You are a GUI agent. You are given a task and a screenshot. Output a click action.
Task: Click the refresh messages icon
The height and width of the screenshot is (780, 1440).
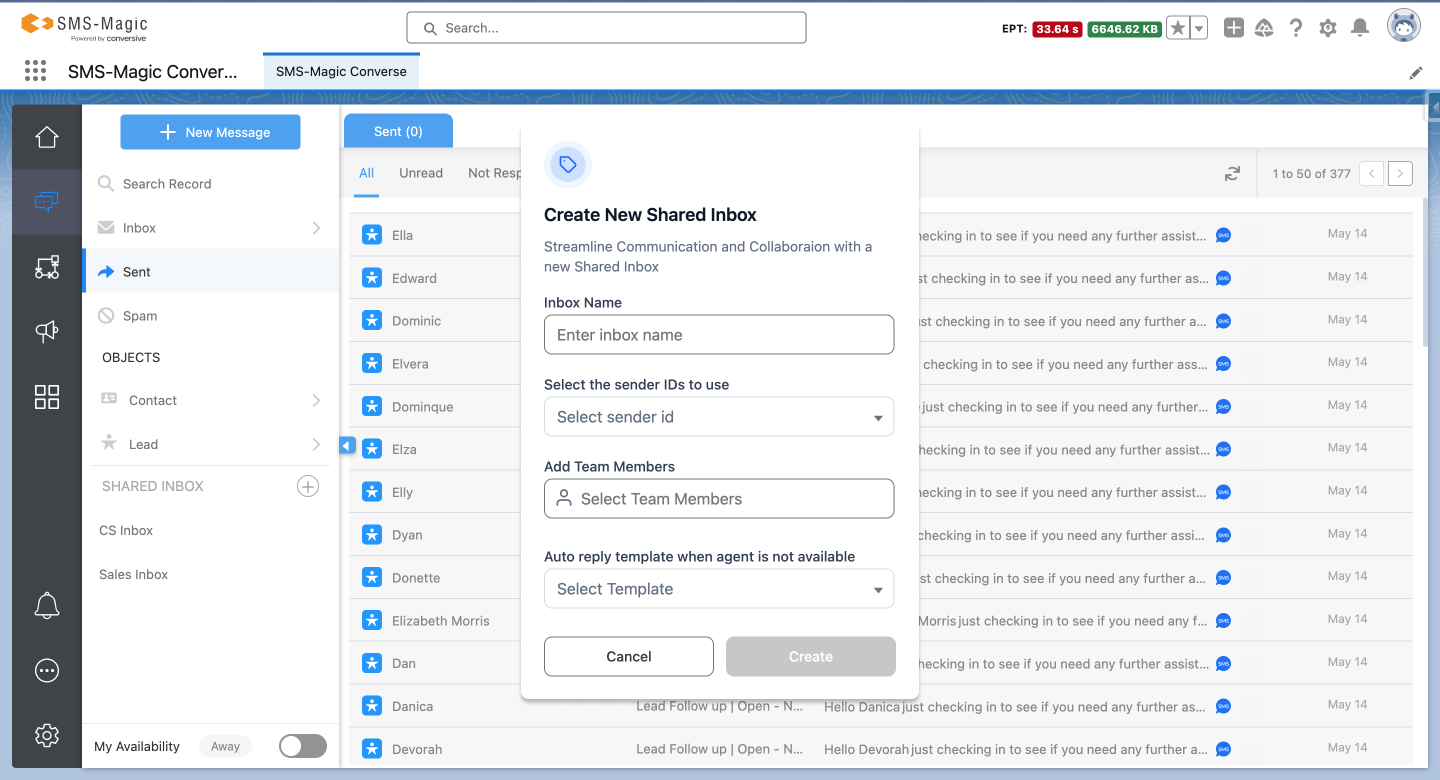click(x=1232, y=173)
